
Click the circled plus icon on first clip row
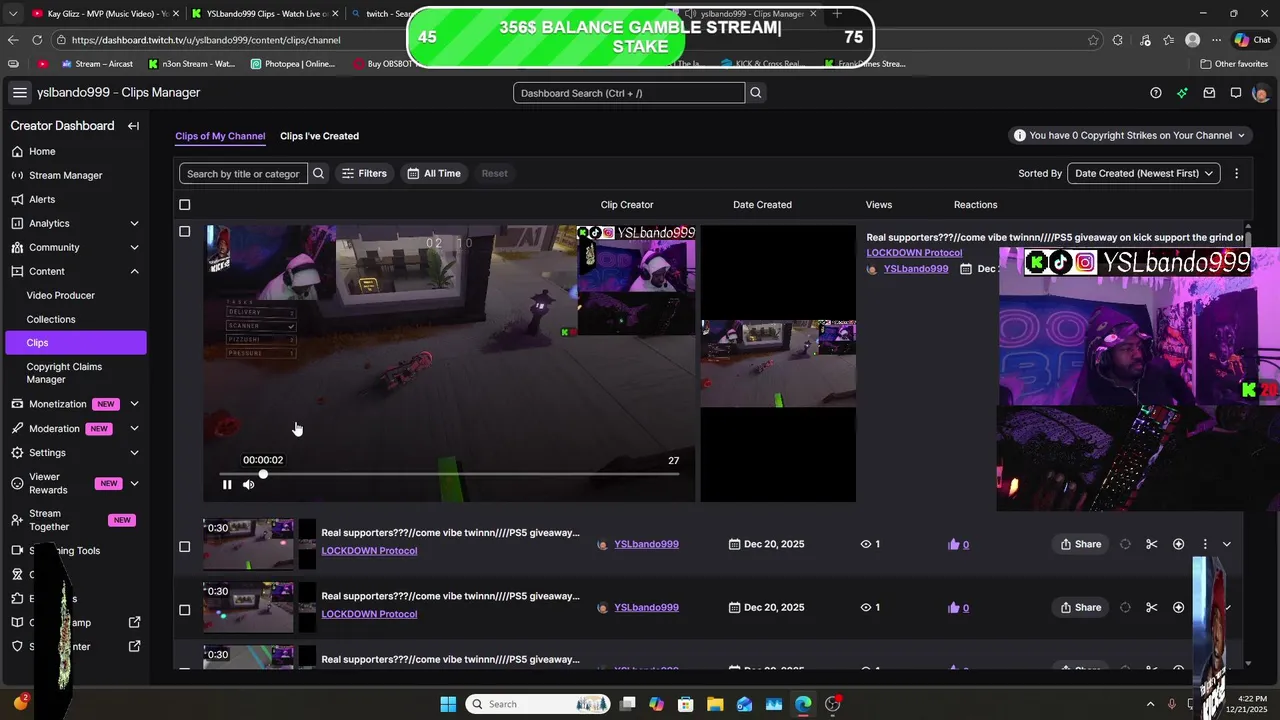click(1178, 544)
